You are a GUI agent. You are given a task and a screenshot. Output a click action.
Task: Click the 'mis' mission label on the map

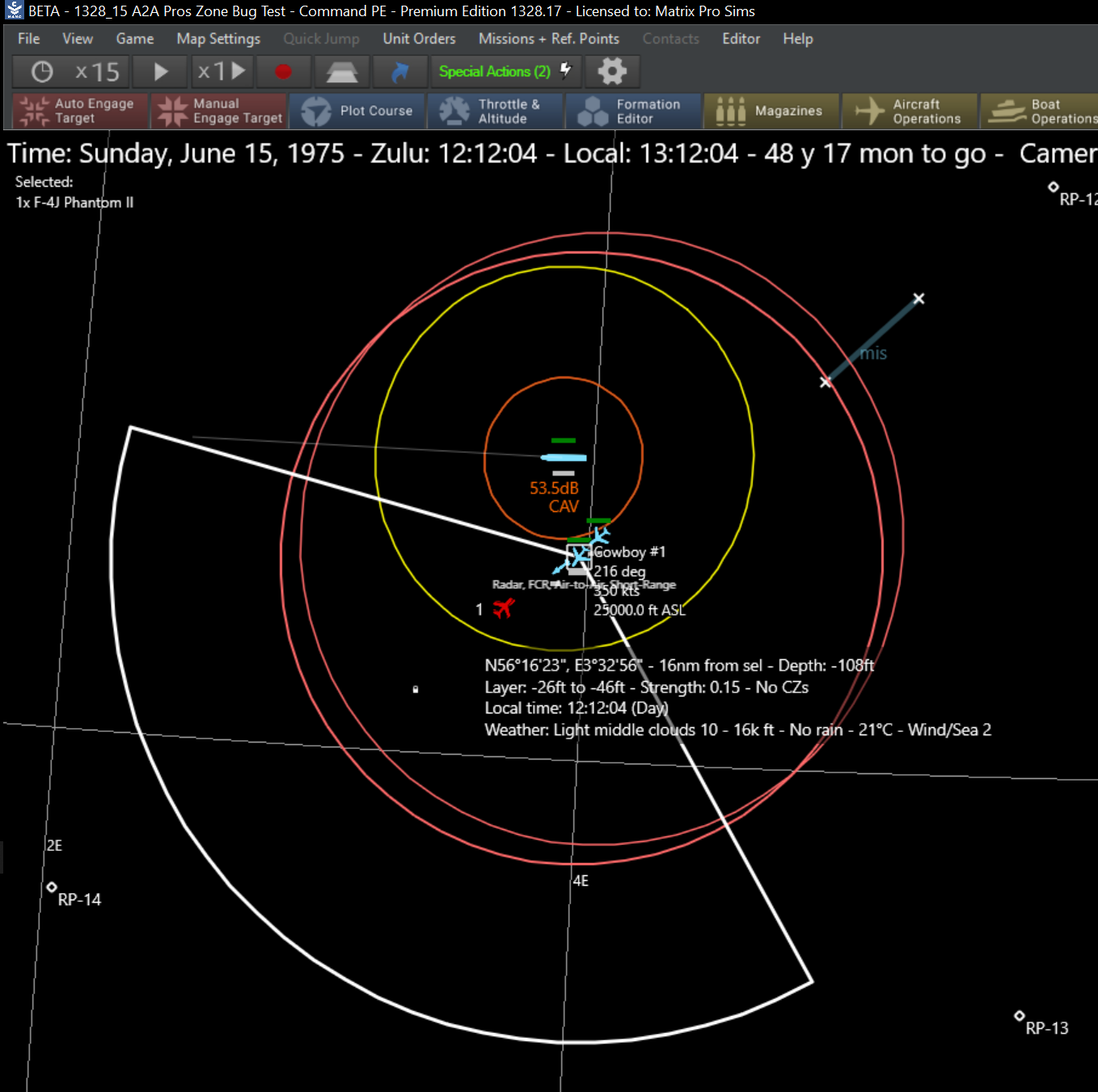873,353
